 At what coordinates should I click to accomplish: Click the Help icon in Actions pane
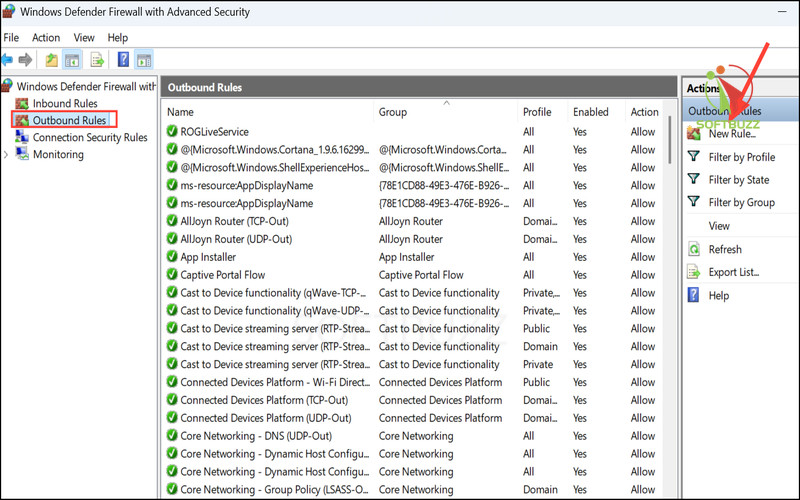pyautogui.click(x=694, y=295)
